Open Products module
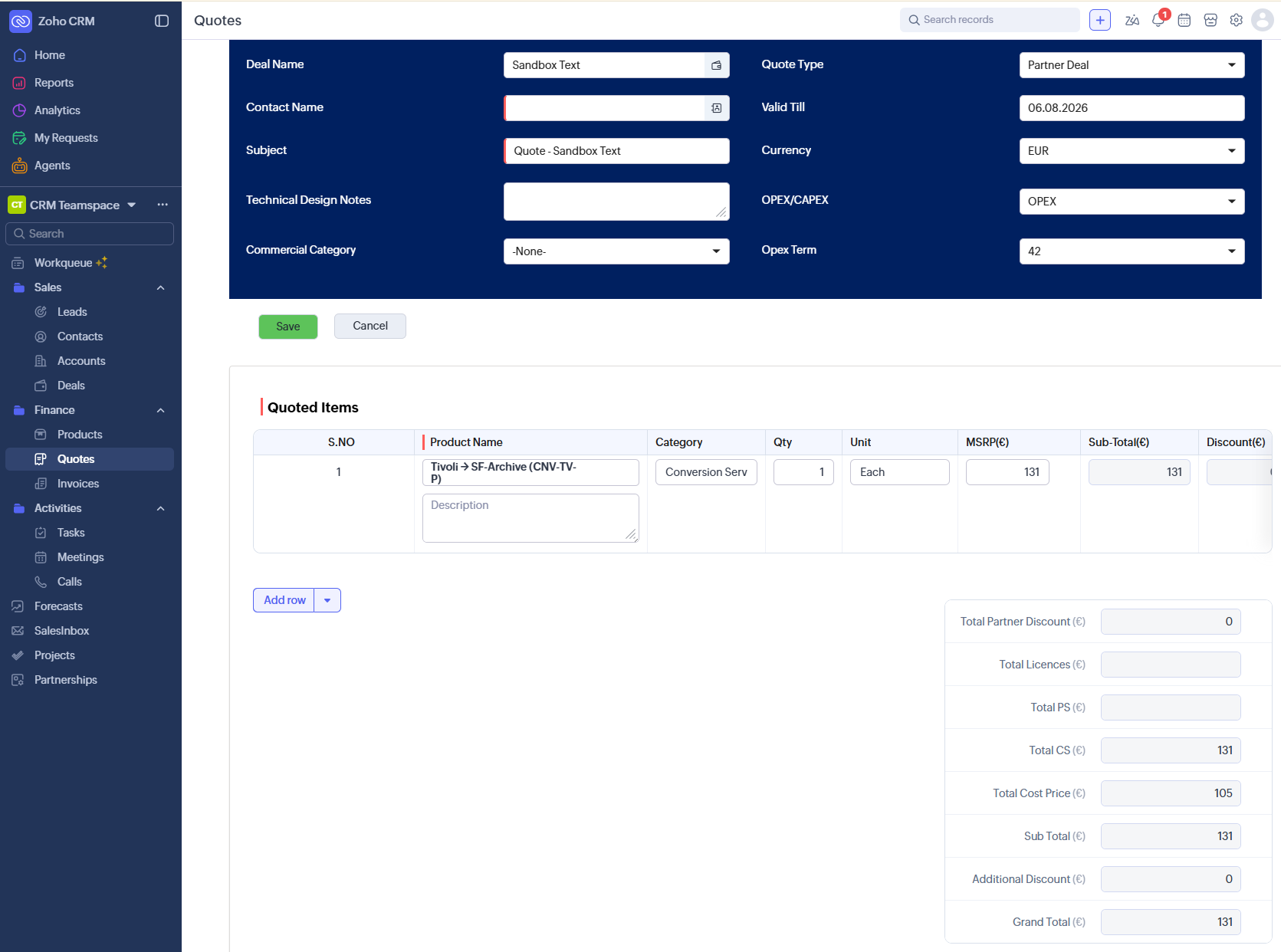1281x952 pixels. point(80,435)
